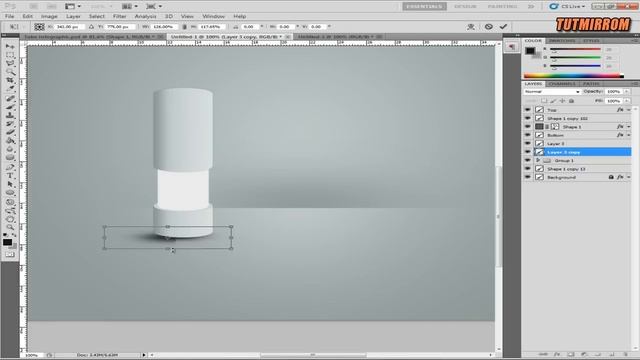Open the Screen Mode dropdown
Image resolution: width=640 pixels, height=360 pixels.
coord(154,6)
